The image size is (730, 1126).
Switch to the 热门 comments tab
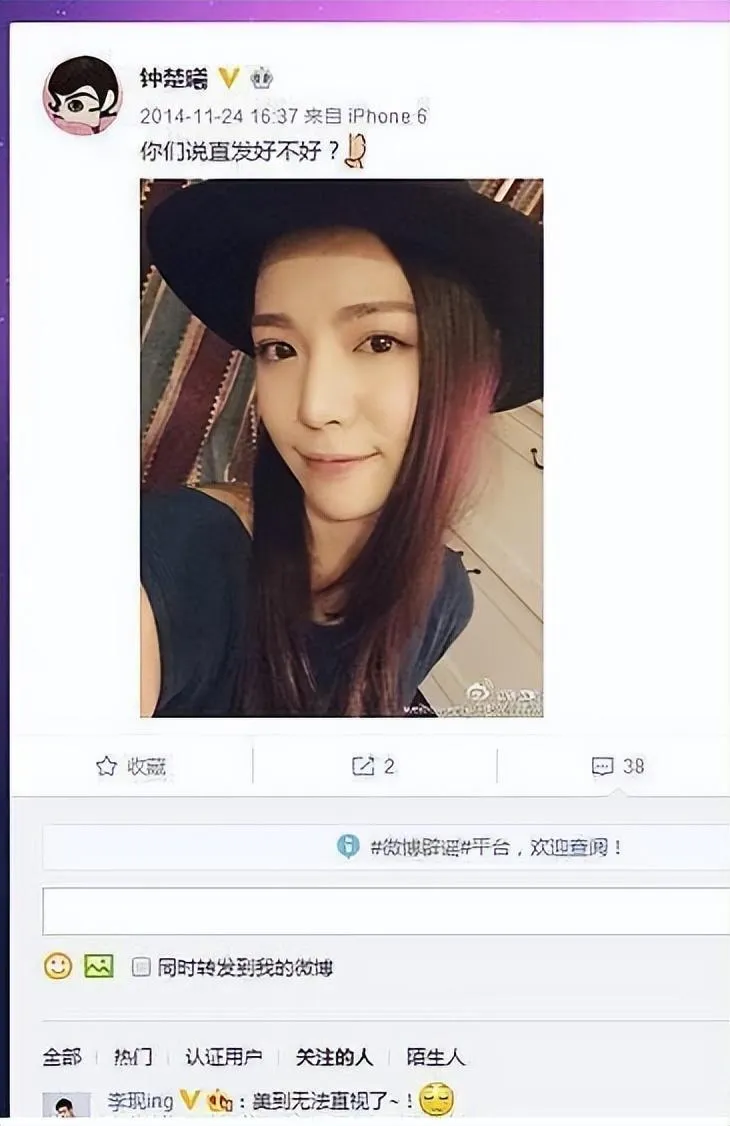(133, 1057)
